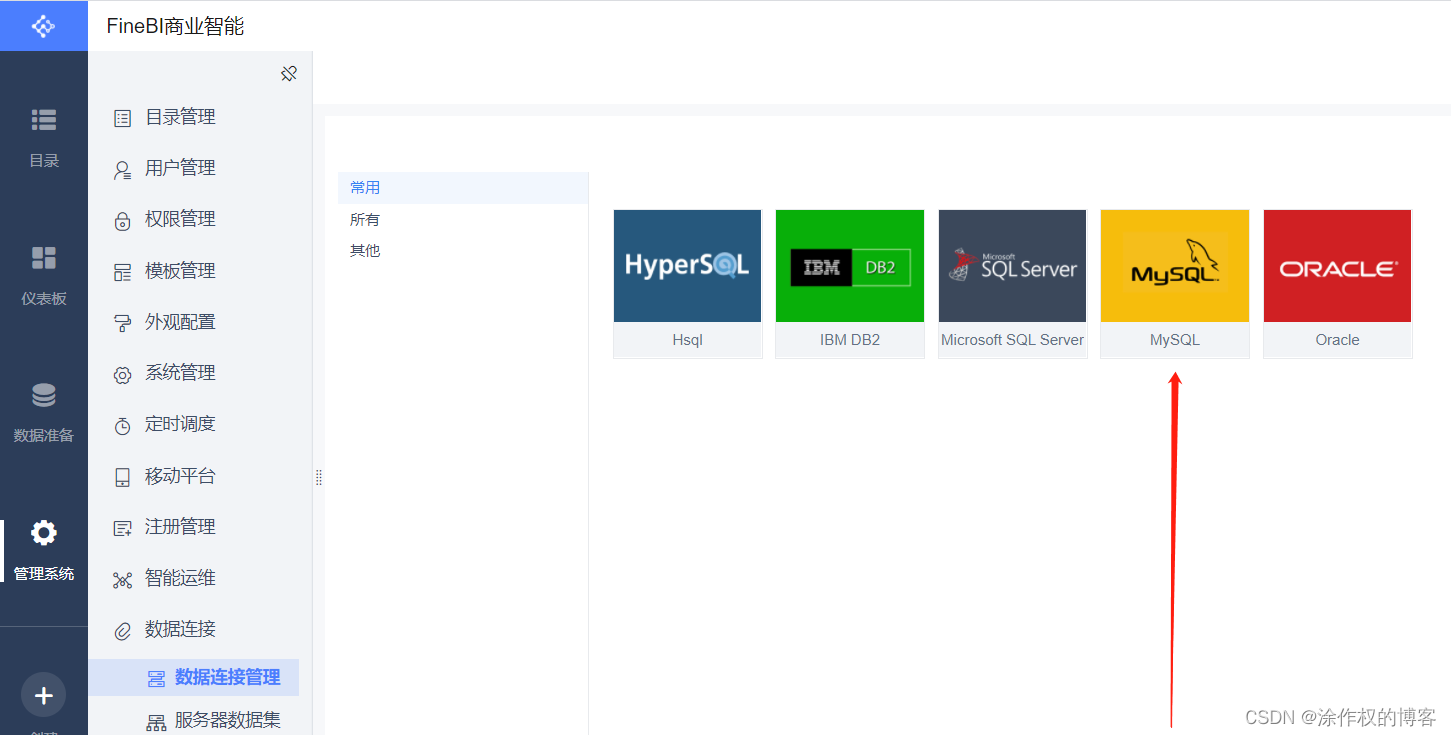
Task: Choose the IBM DB2 database tile
Action: pyautogui.click(x=850, y=284)
